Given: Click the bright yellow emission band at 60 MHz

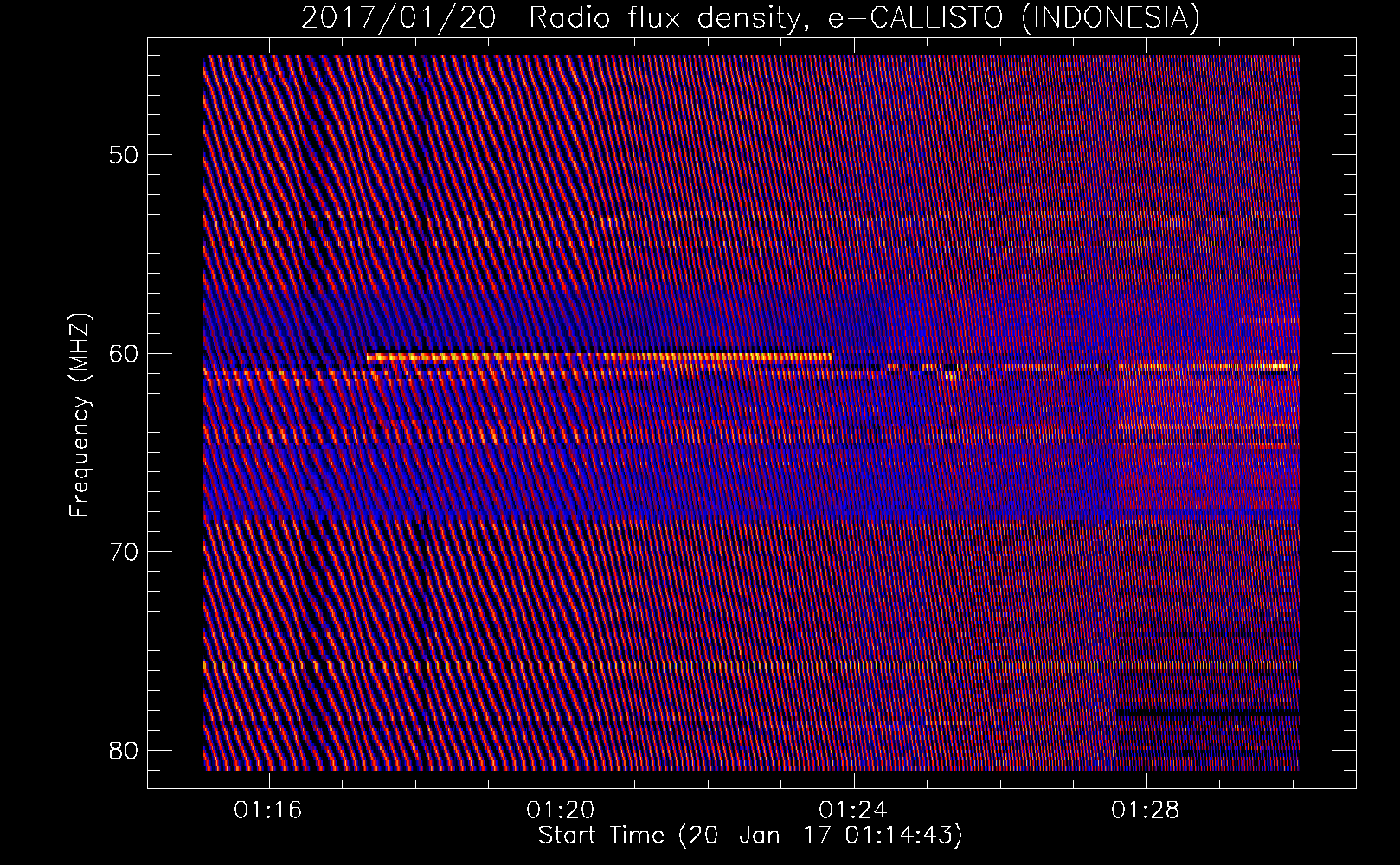Looking at the screenshot, I should 599,356.
